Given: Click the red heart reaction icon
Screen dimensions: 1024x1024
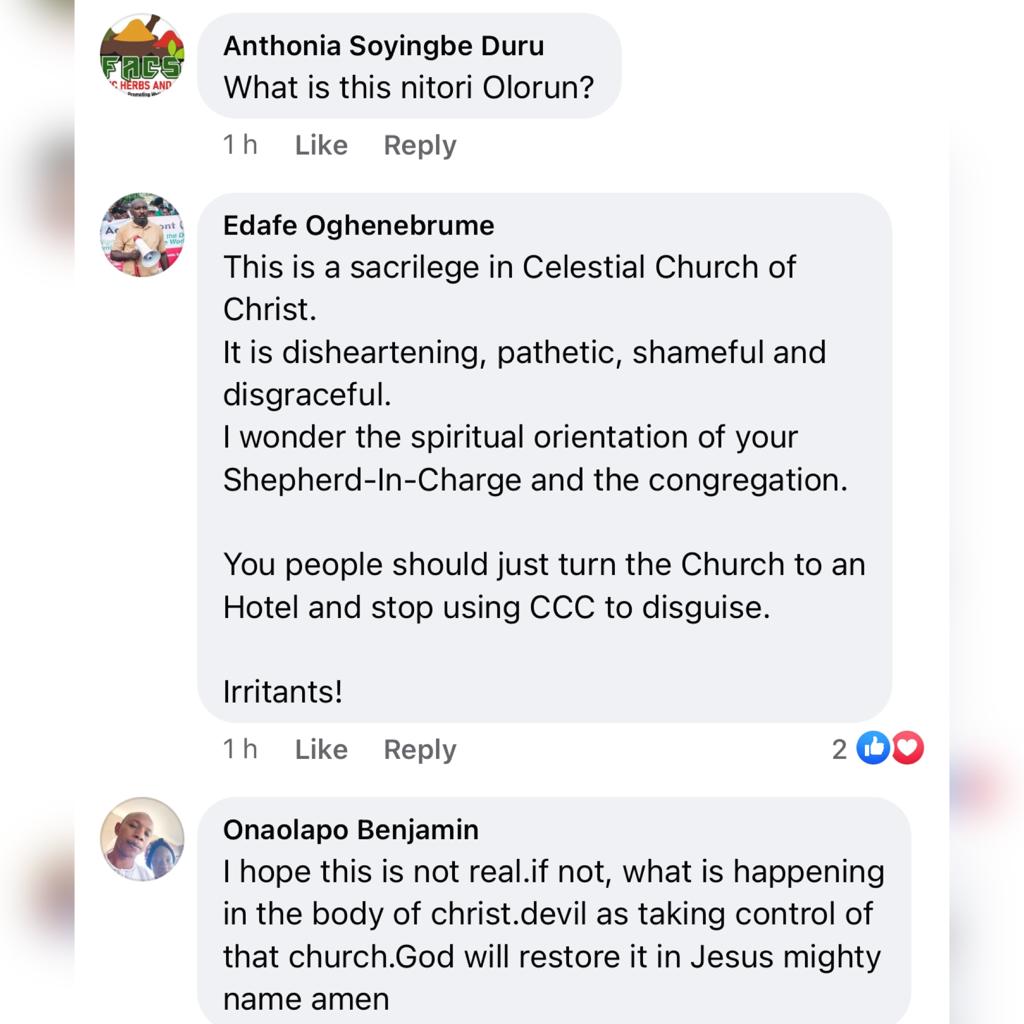Looking at the screenshot, I should pos(907,748).
